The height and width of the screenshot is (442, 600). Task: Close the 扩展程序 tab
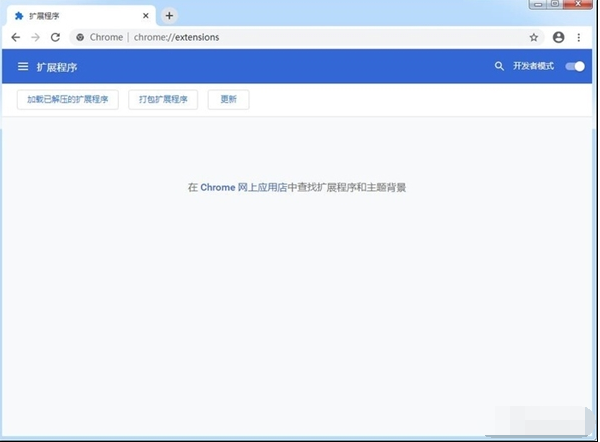[x=146, y=16]
